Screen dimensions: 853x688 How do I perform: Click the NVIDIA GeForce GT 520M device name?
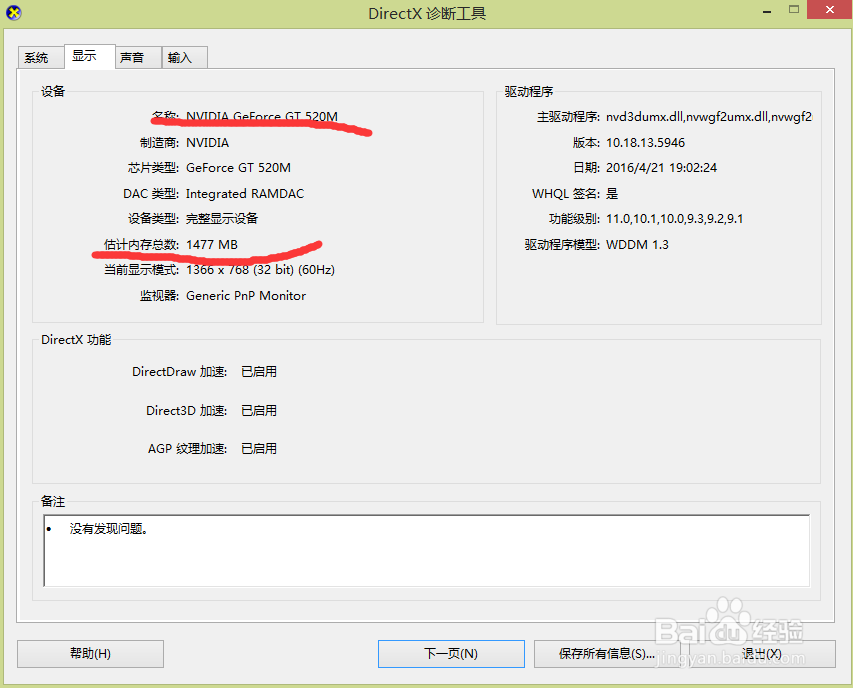click(x=262, y=116)
